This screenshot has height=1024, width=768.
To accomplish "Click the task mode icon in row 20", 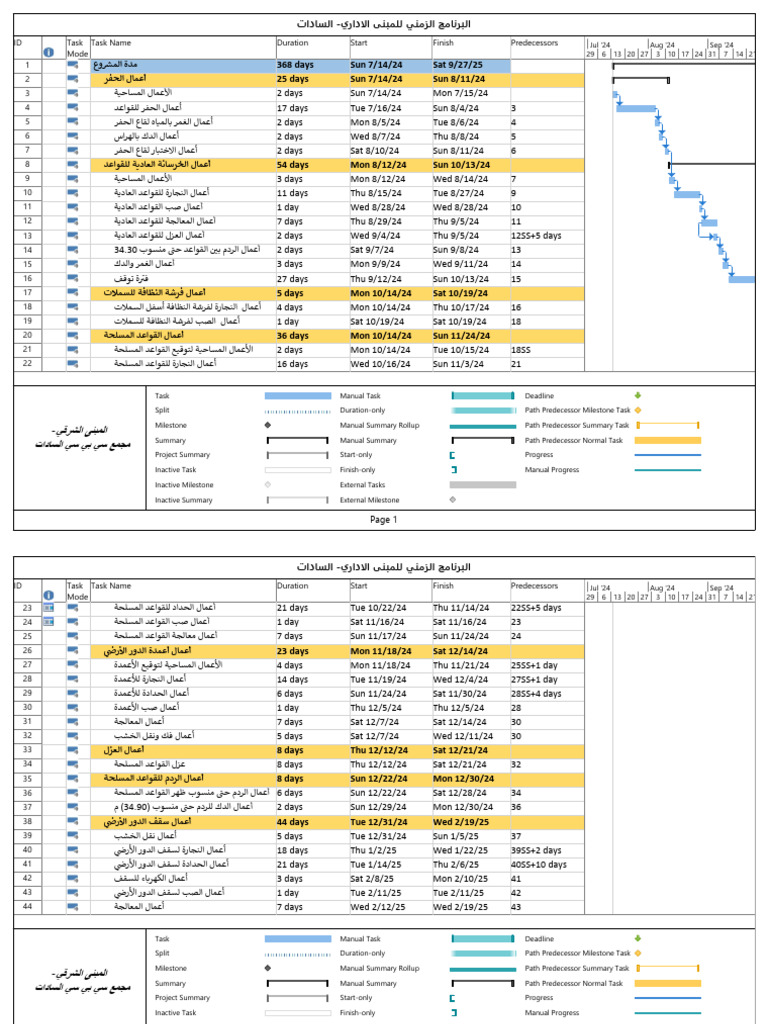I will click(72, 336).
